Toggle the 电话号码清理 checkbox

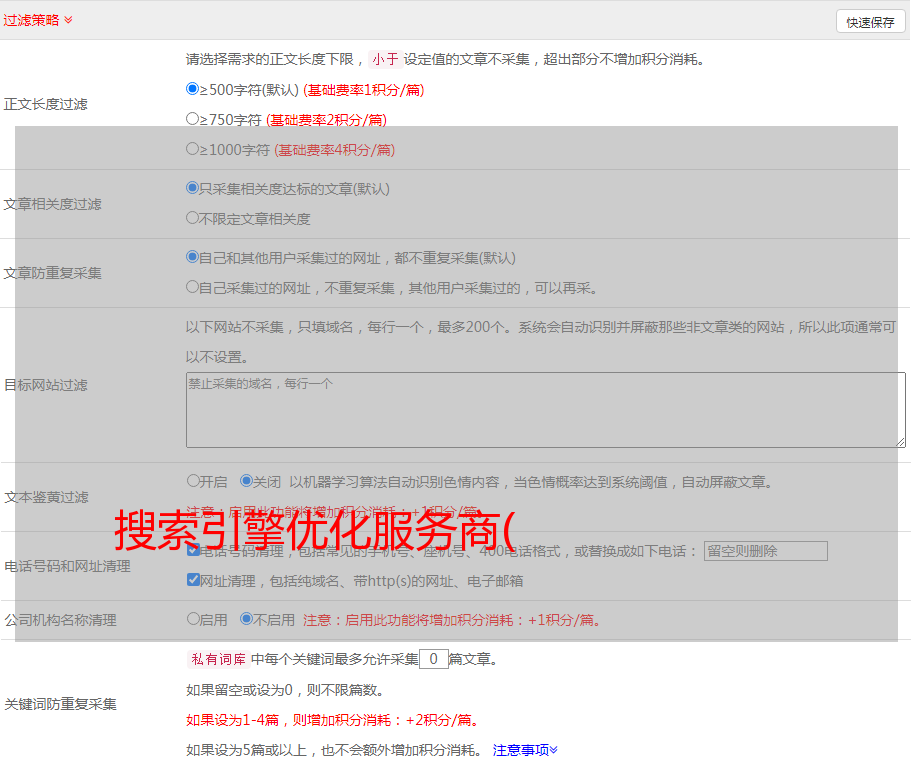(x=193, y=550)
